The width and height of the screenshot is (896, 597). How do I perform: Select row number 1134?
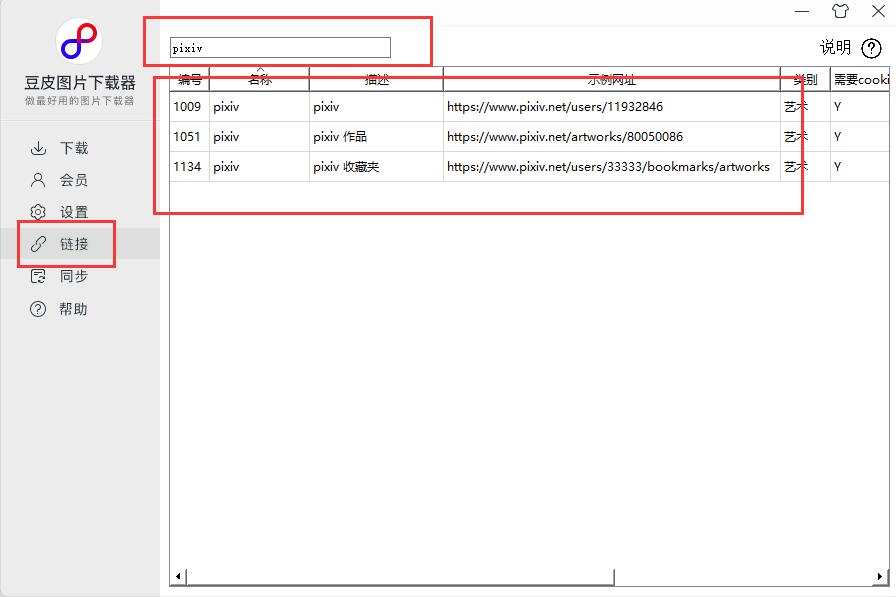187,167
